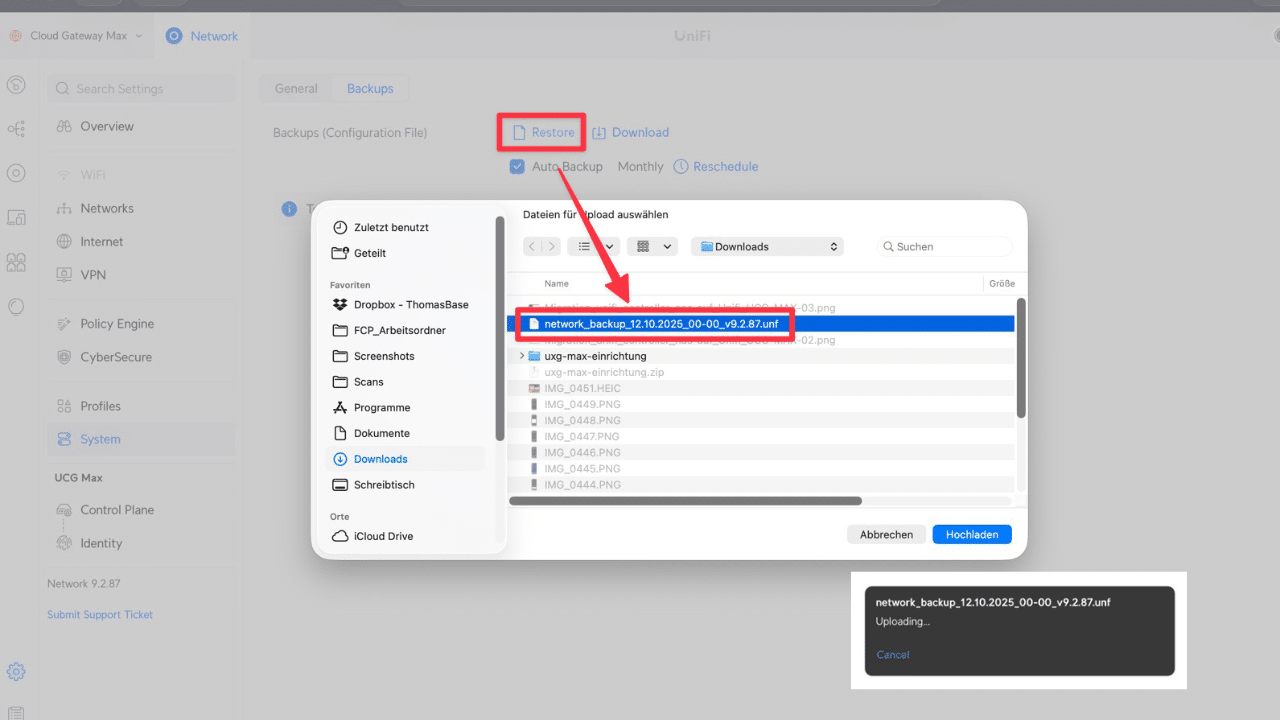Click the CyberSecure shield icon
The width and height of the screenshot is (1280, 720).
(64, 357)
